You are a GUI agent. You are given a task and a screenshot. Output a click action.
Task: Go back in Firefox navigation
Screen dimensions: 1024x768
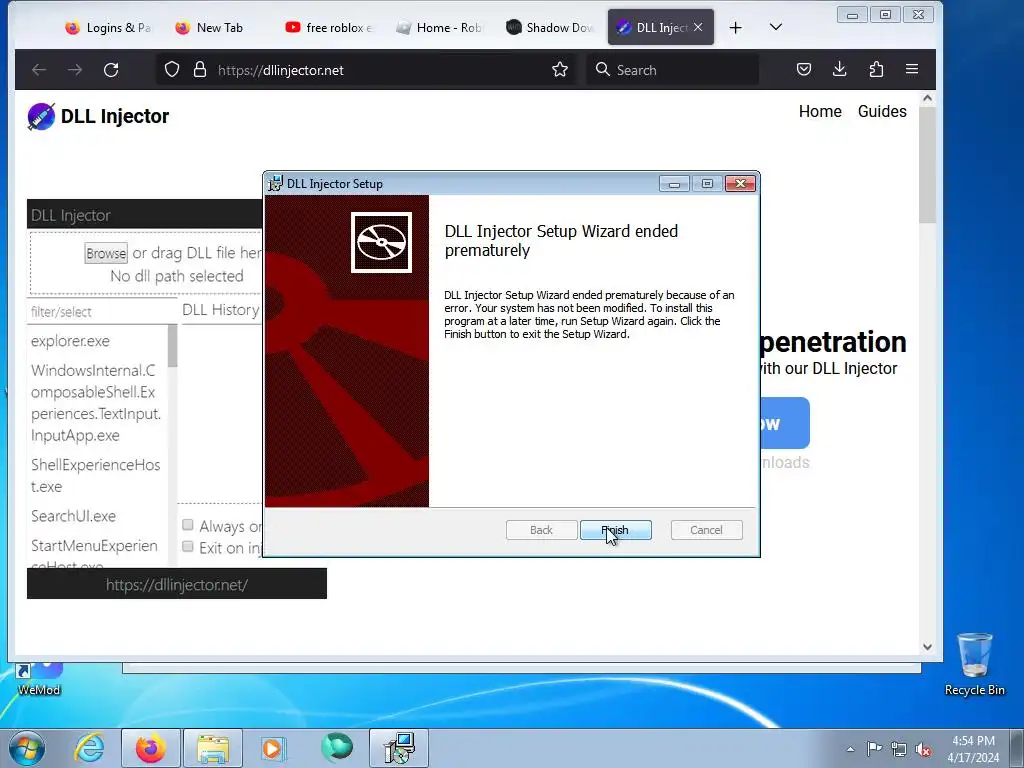pyautogui.click(x=39, y=70)
